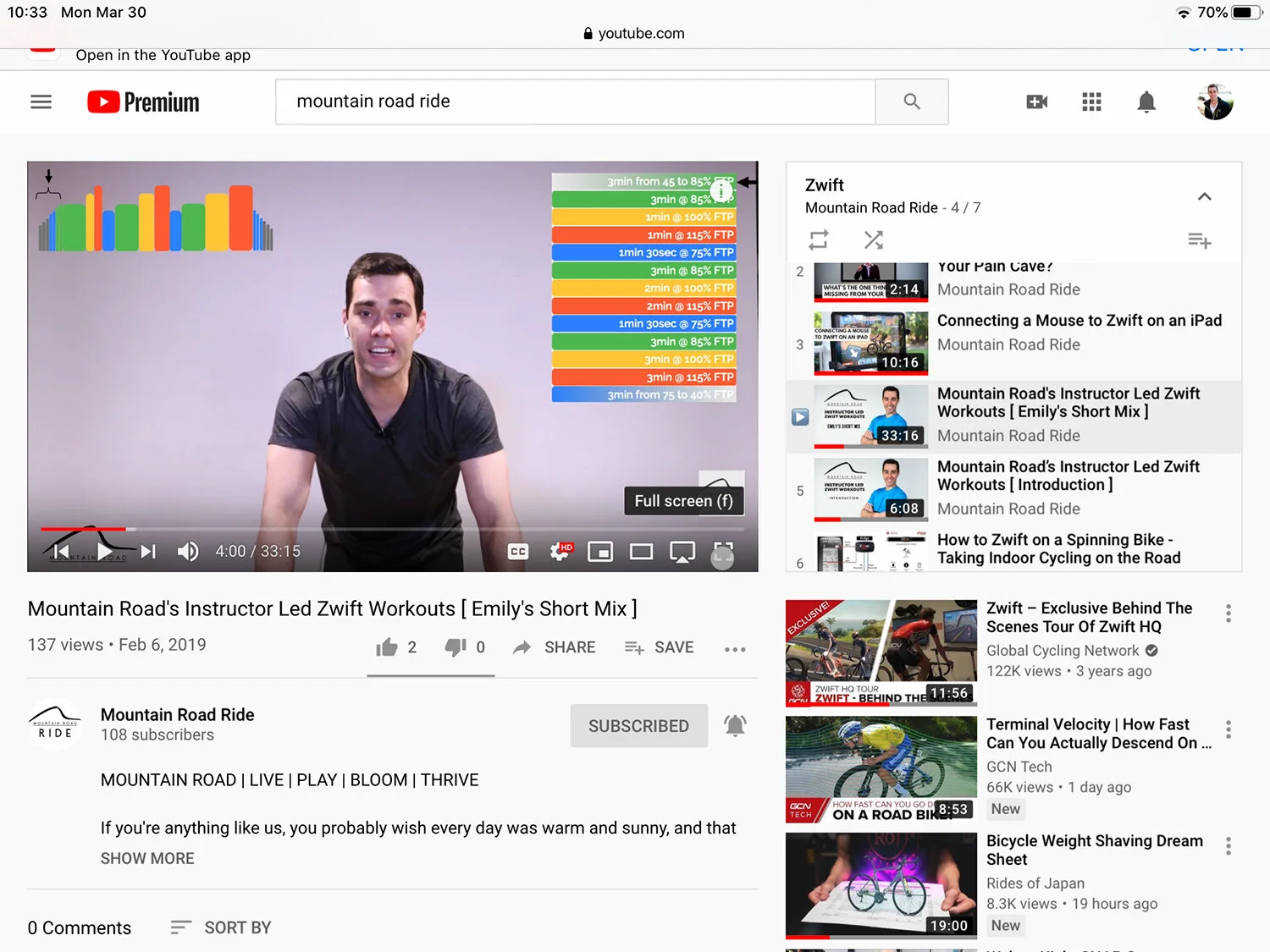Open GCN Tech channel

coord(1019,767)
